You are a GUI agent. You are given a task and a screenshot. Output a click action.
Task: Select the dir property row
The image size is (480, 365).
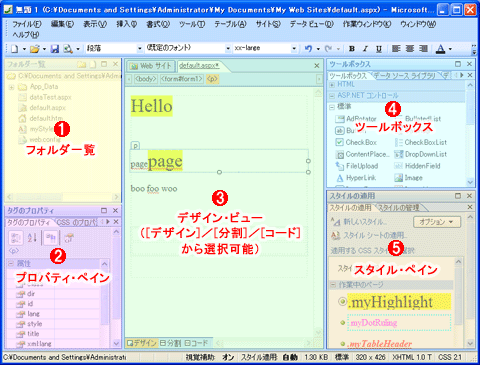(x=58, y=294)
